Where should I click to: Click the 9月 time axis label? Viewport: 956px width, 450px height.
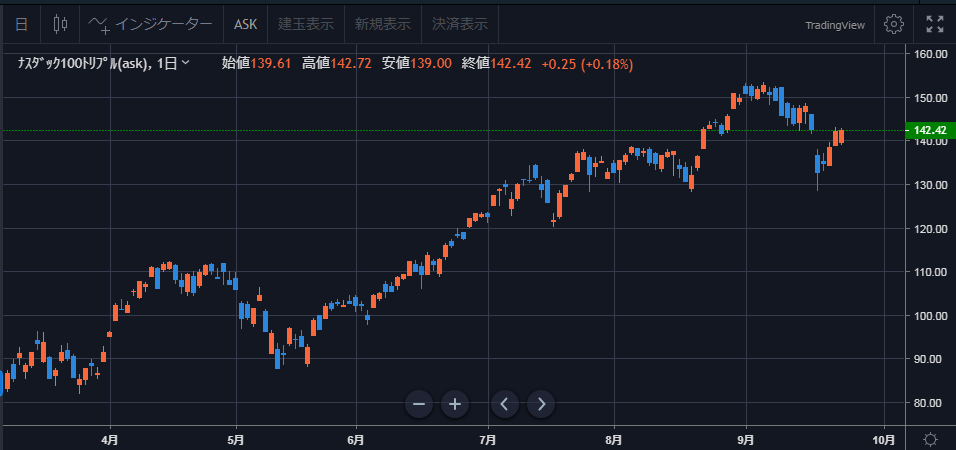point(746,440)
